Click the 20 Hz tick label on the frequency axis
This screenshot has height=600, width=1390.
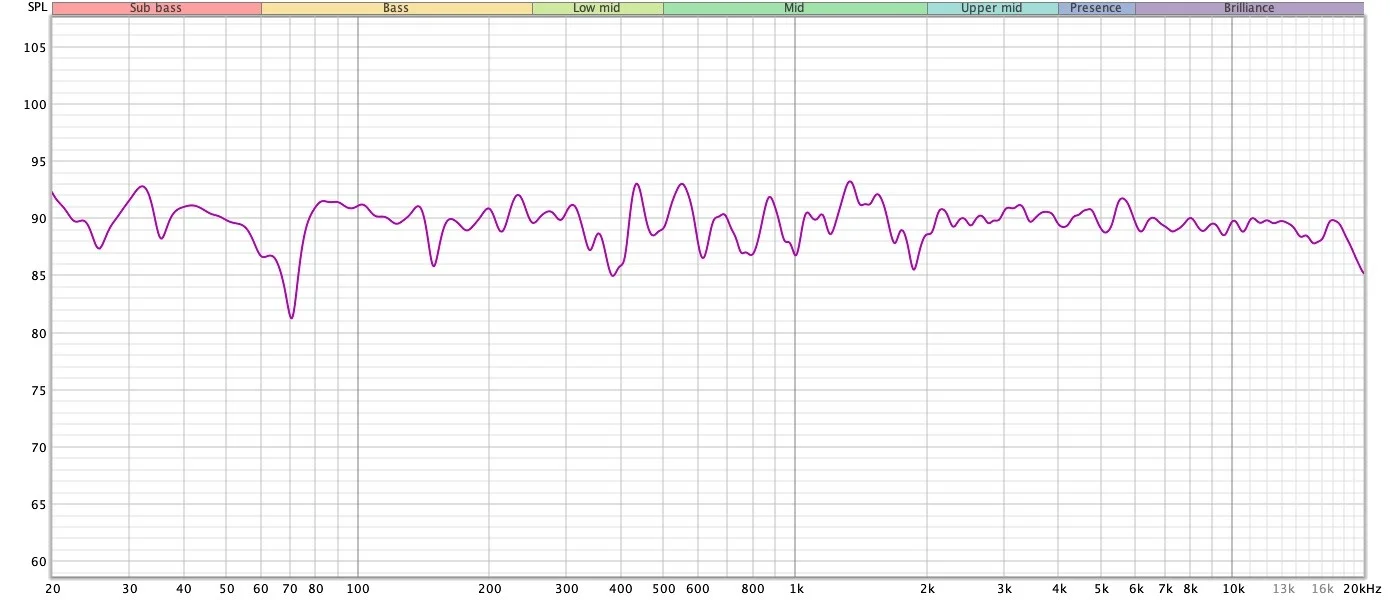(52, 588)
